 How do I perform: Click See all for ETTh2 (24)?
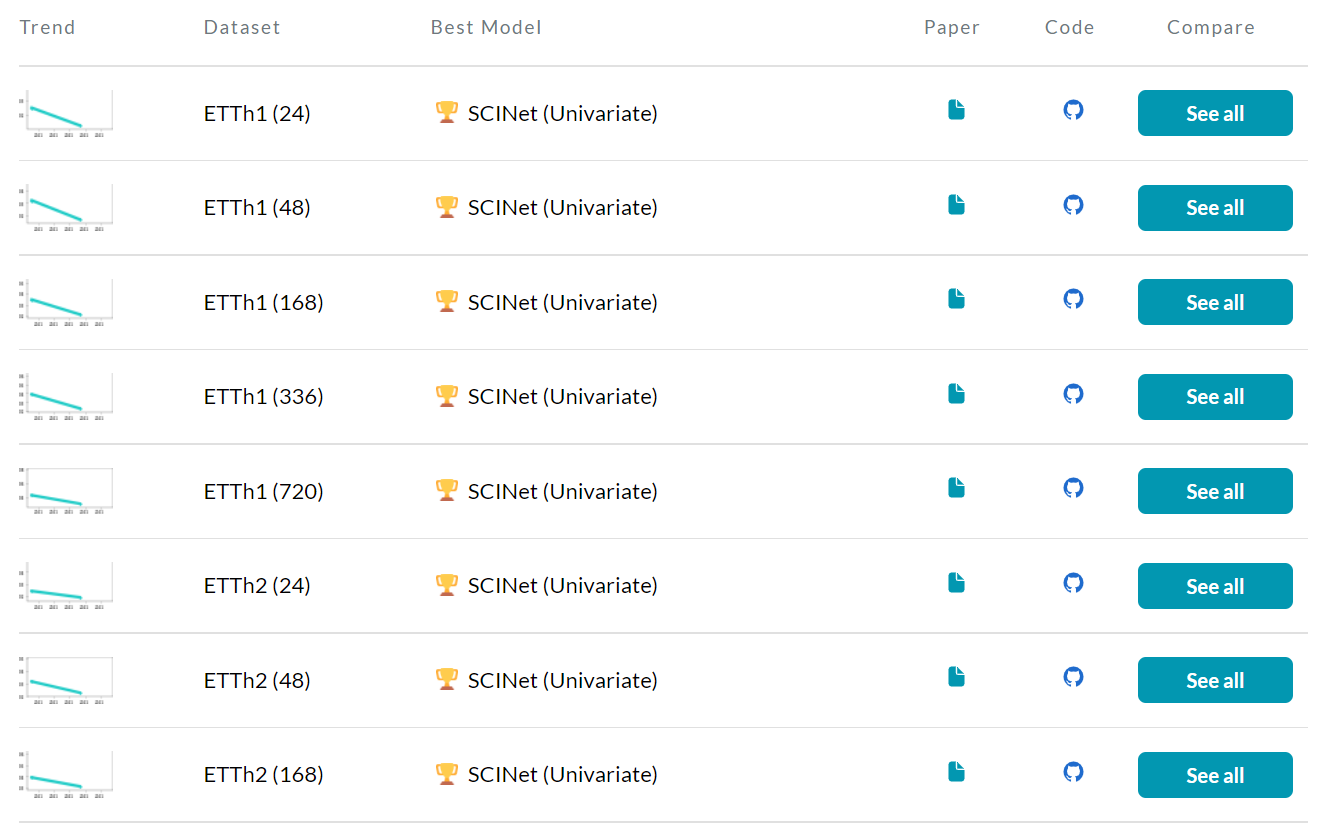tap(1215, 586)
